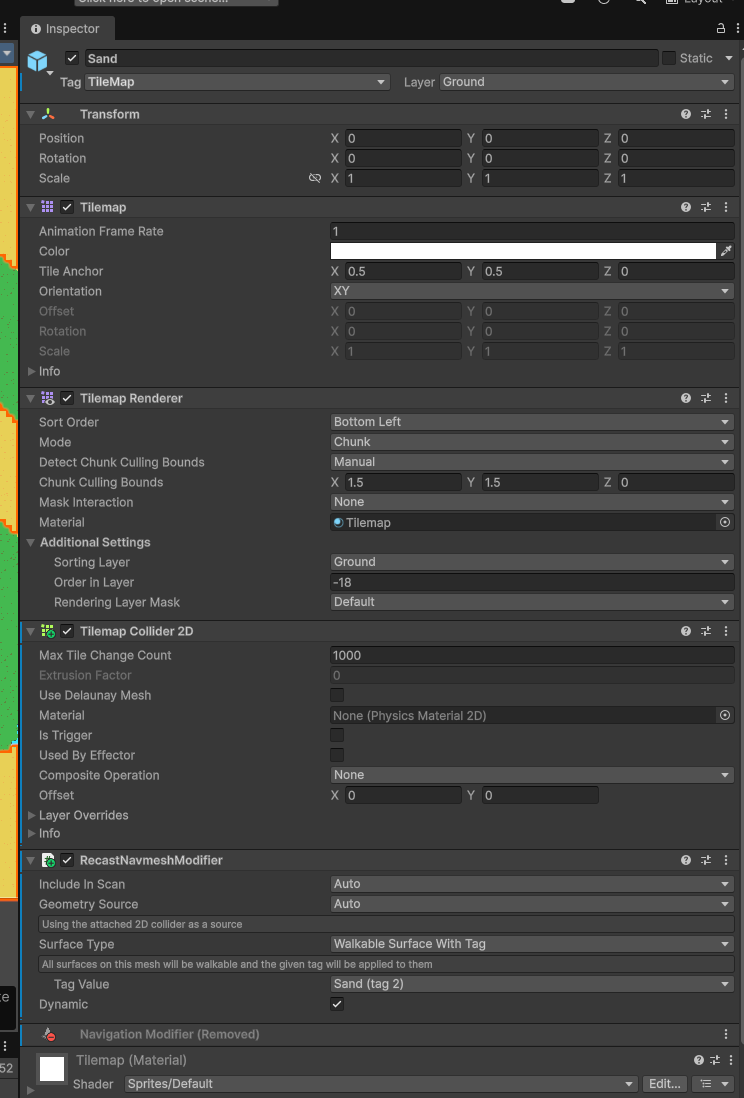The image size is (744, 1098).
Task: Enable Is Trigger checkbox
Action: [337, 736]
